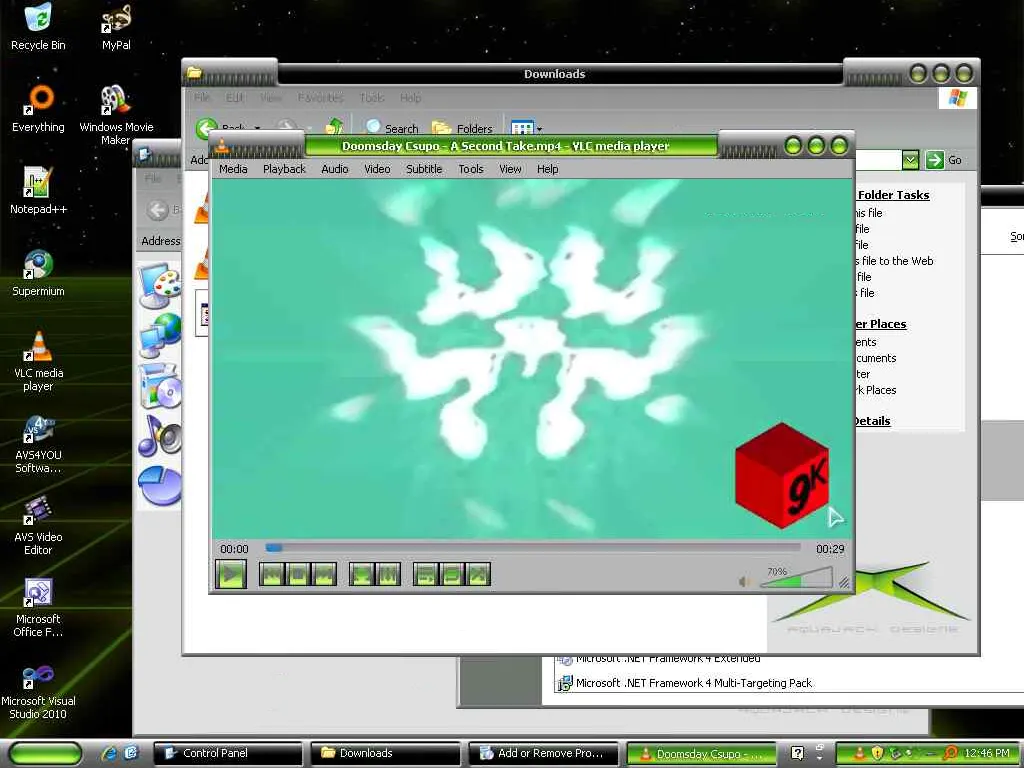This screenshot has height=768, width=1024.
Task: Mute VLC audio speaker icon
Action: [x=744, y=581]
